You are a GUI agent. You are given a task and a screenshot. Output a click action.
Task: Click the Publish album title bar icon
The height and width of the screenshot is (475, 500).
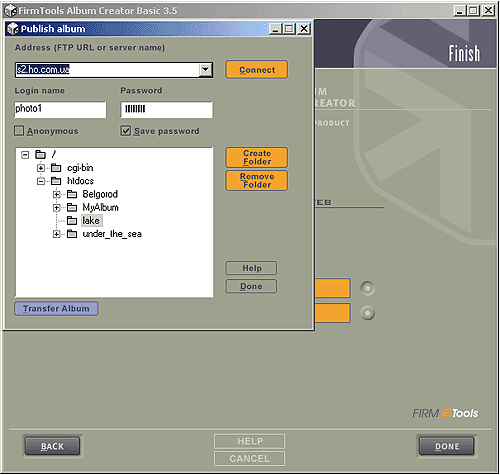point(13,29)
